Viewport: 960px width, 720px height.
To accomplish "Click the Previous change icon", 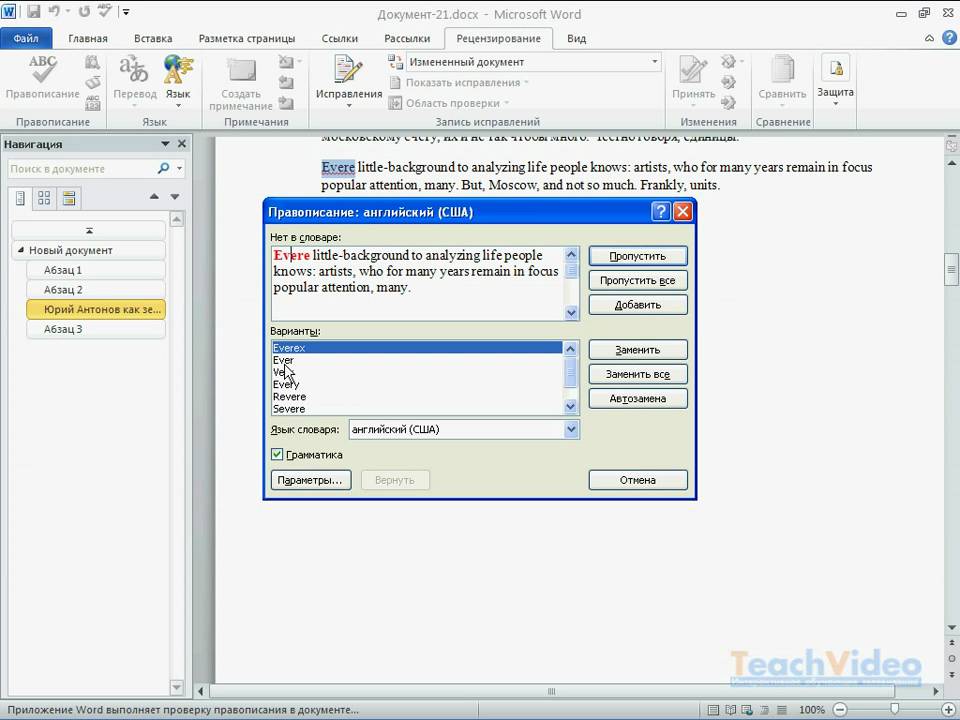I will pyautogui.click(x=728, y=82).
